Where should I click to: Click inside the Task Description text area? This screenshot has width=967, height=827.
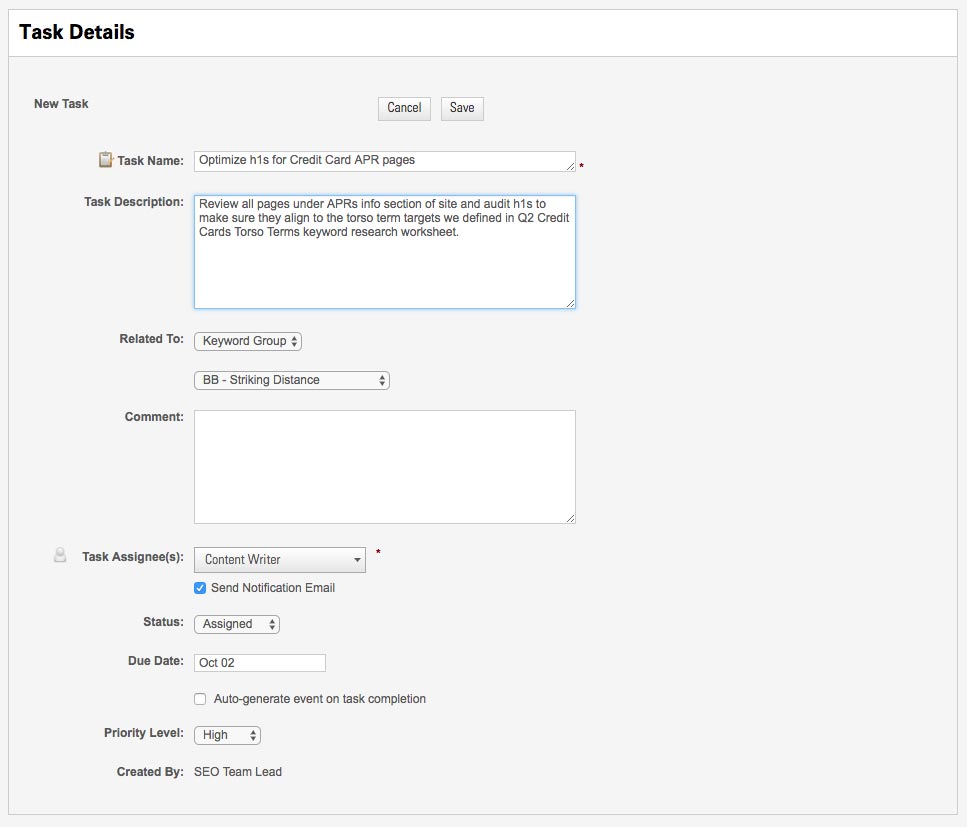[384, 260]
